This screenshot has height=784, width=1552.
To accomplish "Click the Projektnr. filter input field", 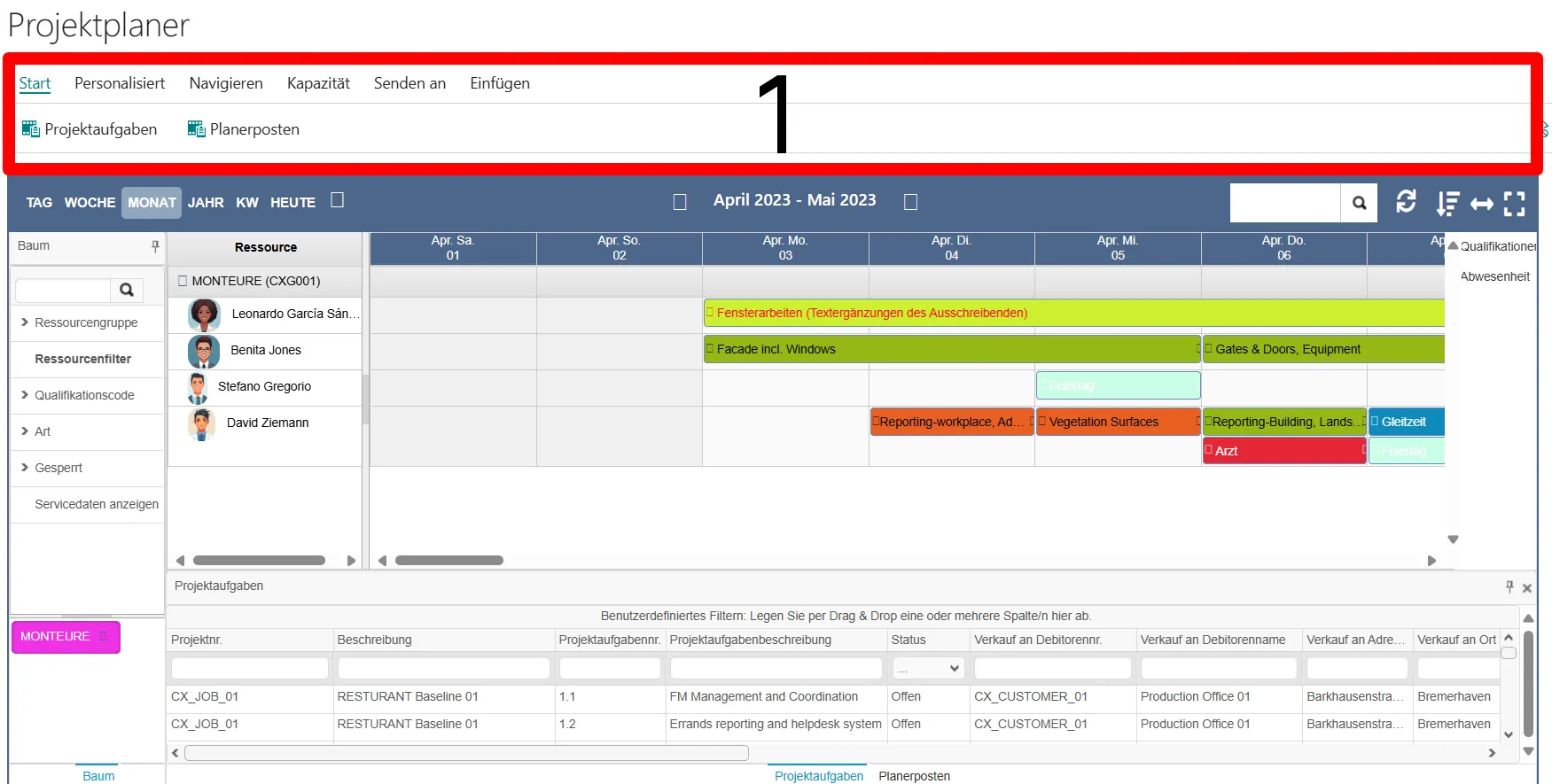I will pyautogui.click(x=249, y=668).
